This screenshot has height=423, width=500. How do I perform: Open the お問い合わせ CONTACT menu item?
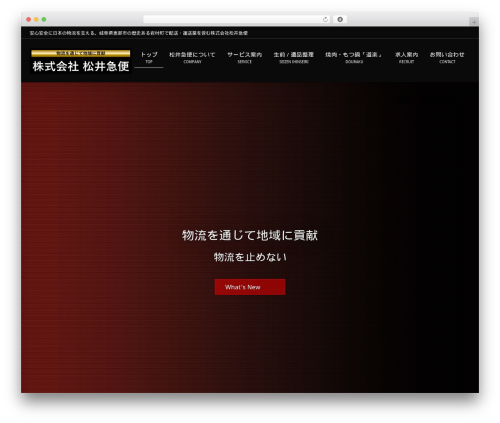click(x=447, y=57)
